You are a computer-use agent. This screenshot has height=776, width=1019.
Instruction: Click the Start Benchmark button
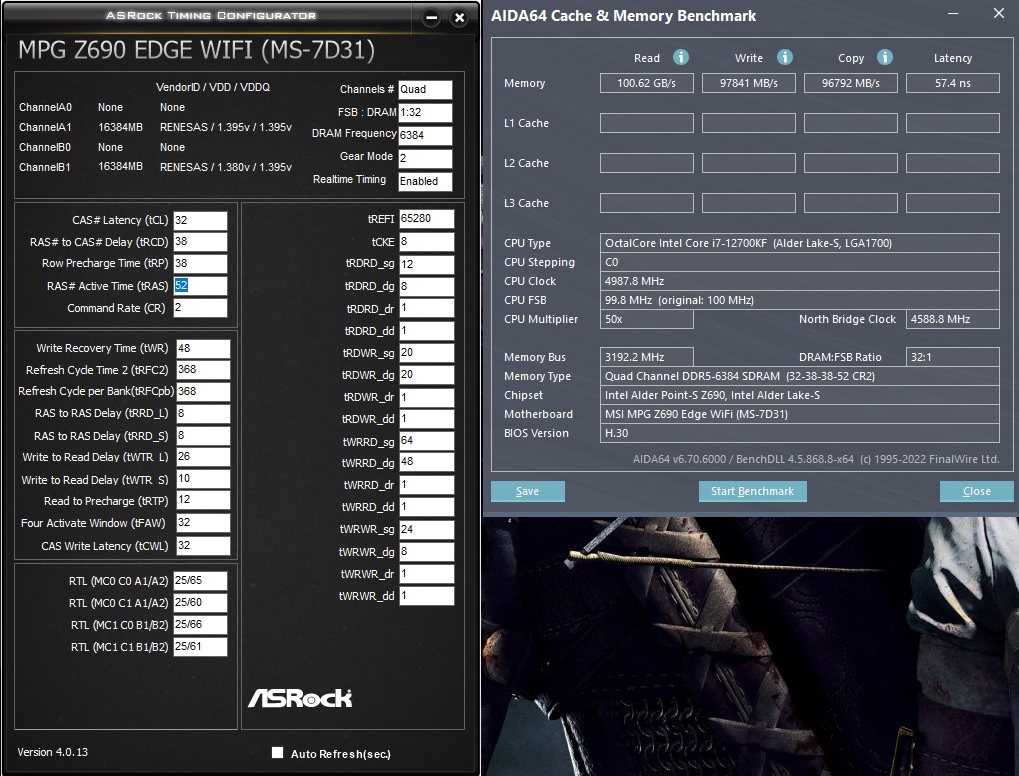pos(753,491)
